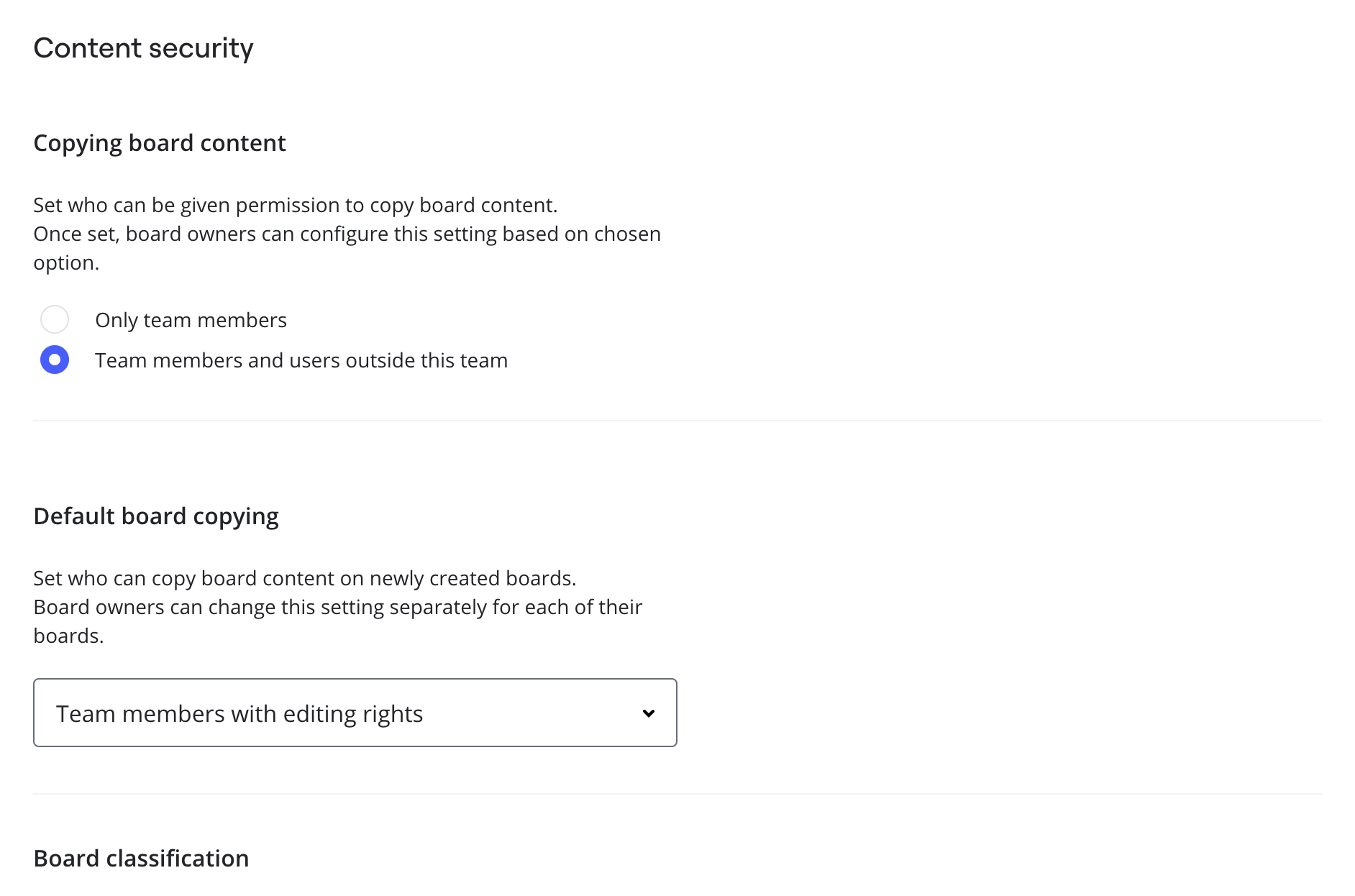Open the "Team members with editing rights" dropdown
This screenshot has width=1355, height=896.
click(355, 713)
